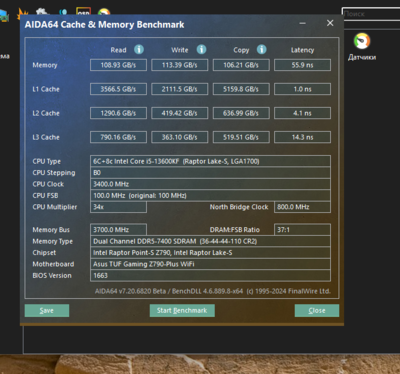Image resolution: width=400 pixels, height=374 pixels.
Task: Click the Поиск search field
Action: click(x=371, y=14)
